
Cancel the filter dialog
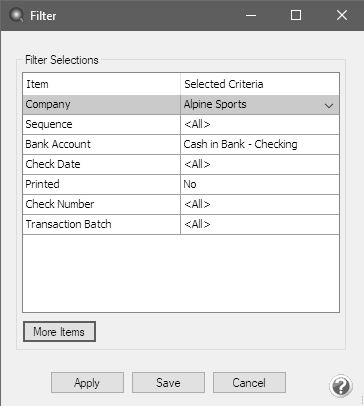(249, 382)
